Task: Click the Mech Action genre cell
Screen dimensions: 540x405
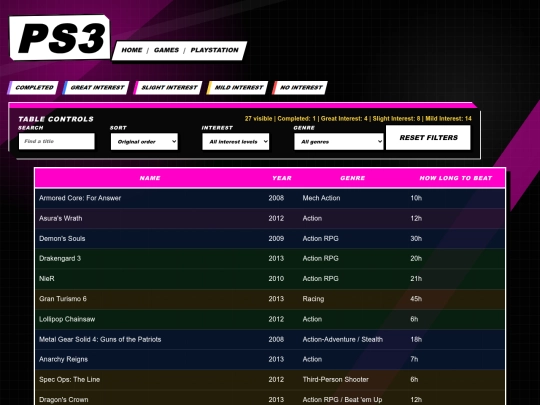Action: [321, 198]
